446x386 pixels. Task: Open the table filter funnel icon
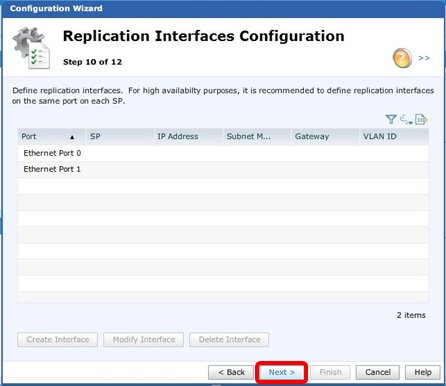coord(391,119)
